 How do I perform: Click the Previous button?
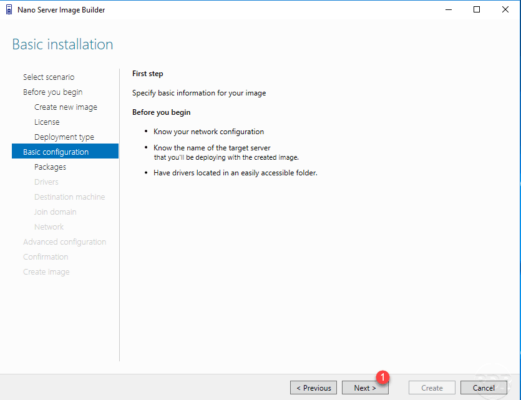[x=313, y=388]
